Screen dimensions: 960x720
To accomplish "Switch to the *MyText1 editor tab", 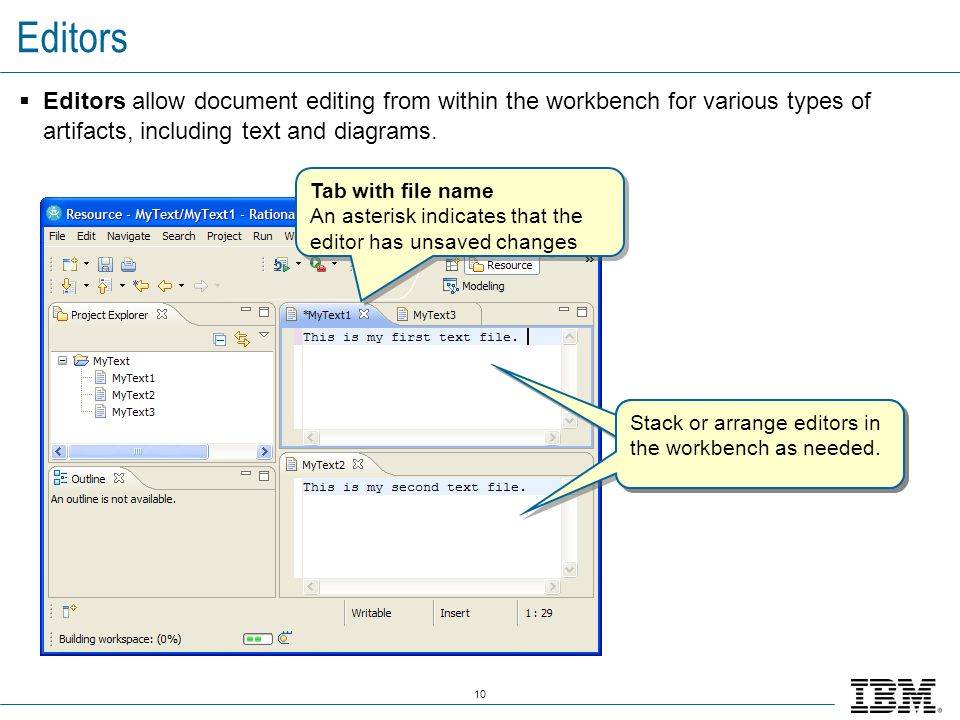I will tap(327, 315).
